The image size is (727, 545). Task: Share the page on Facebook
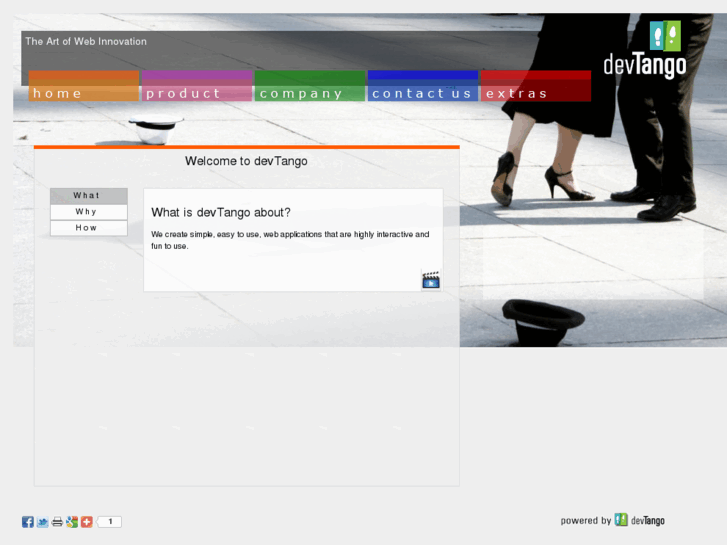[x=28, y=522]
